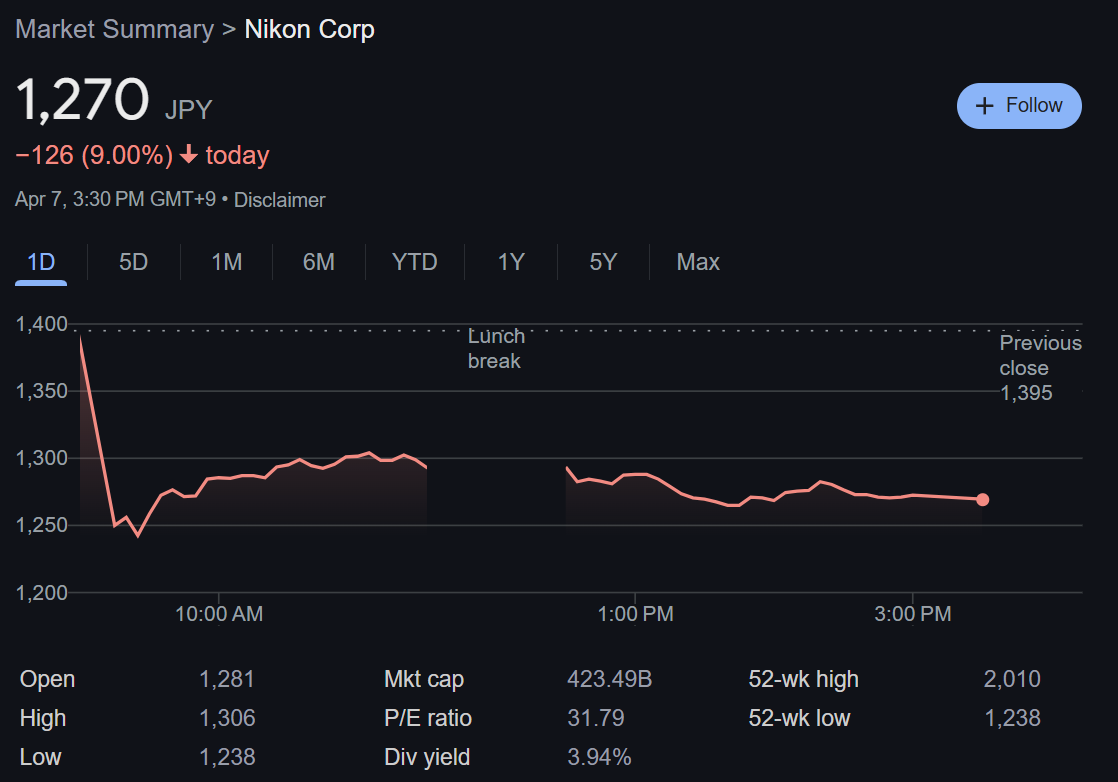Show the 1M price chart
This screenshot has height=782, width=1118.
[226, 262]
